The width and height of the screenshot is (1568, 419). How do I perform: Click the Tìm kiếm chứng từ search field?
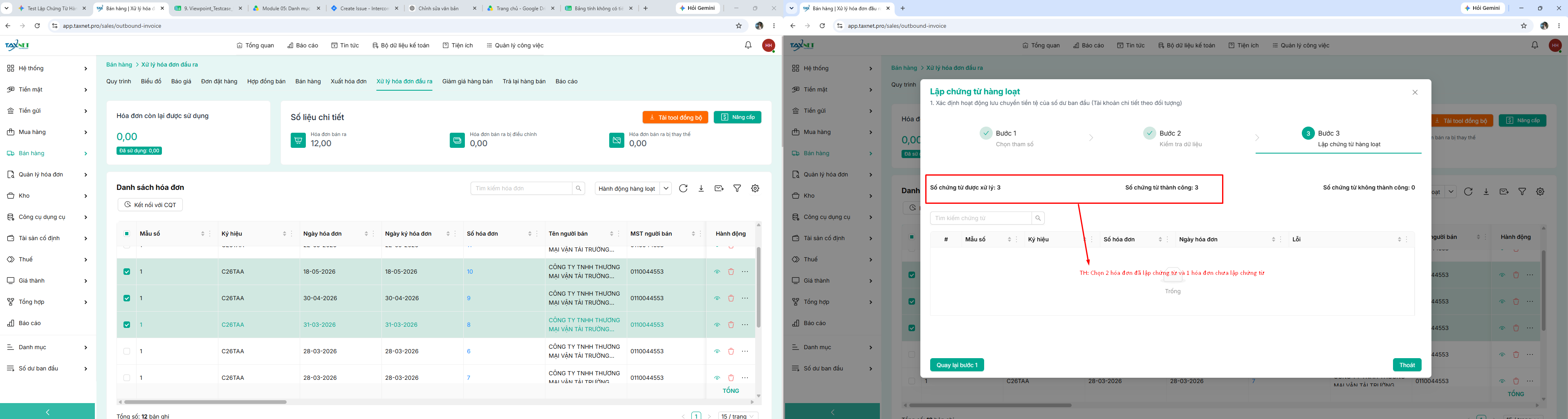click(980, 218)
